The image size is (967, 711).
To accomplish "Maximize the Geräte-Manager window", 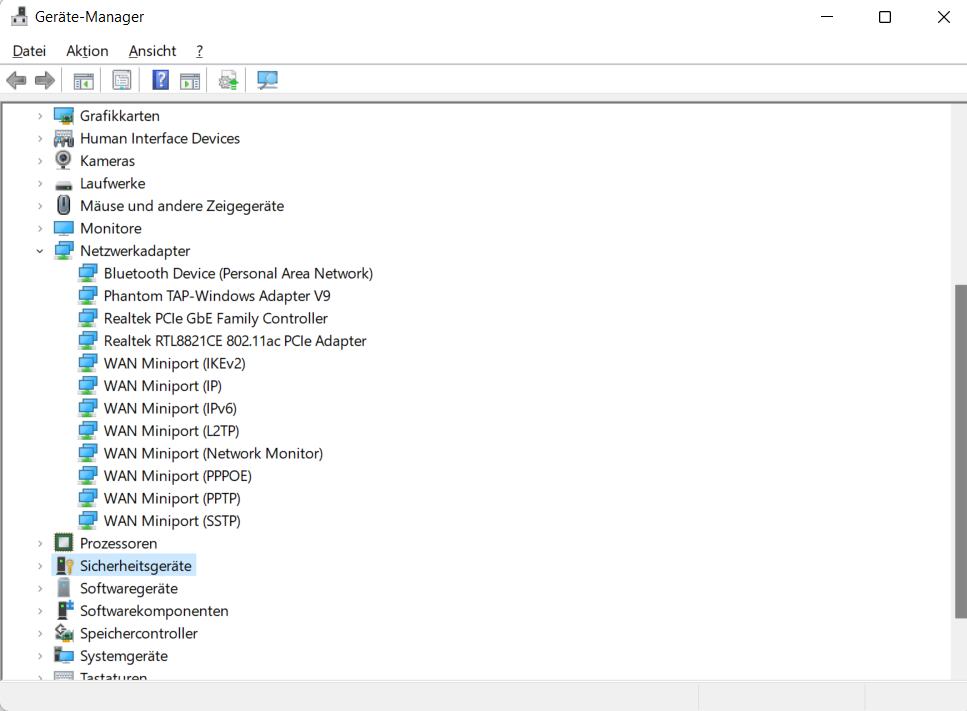I will [885, 17].
